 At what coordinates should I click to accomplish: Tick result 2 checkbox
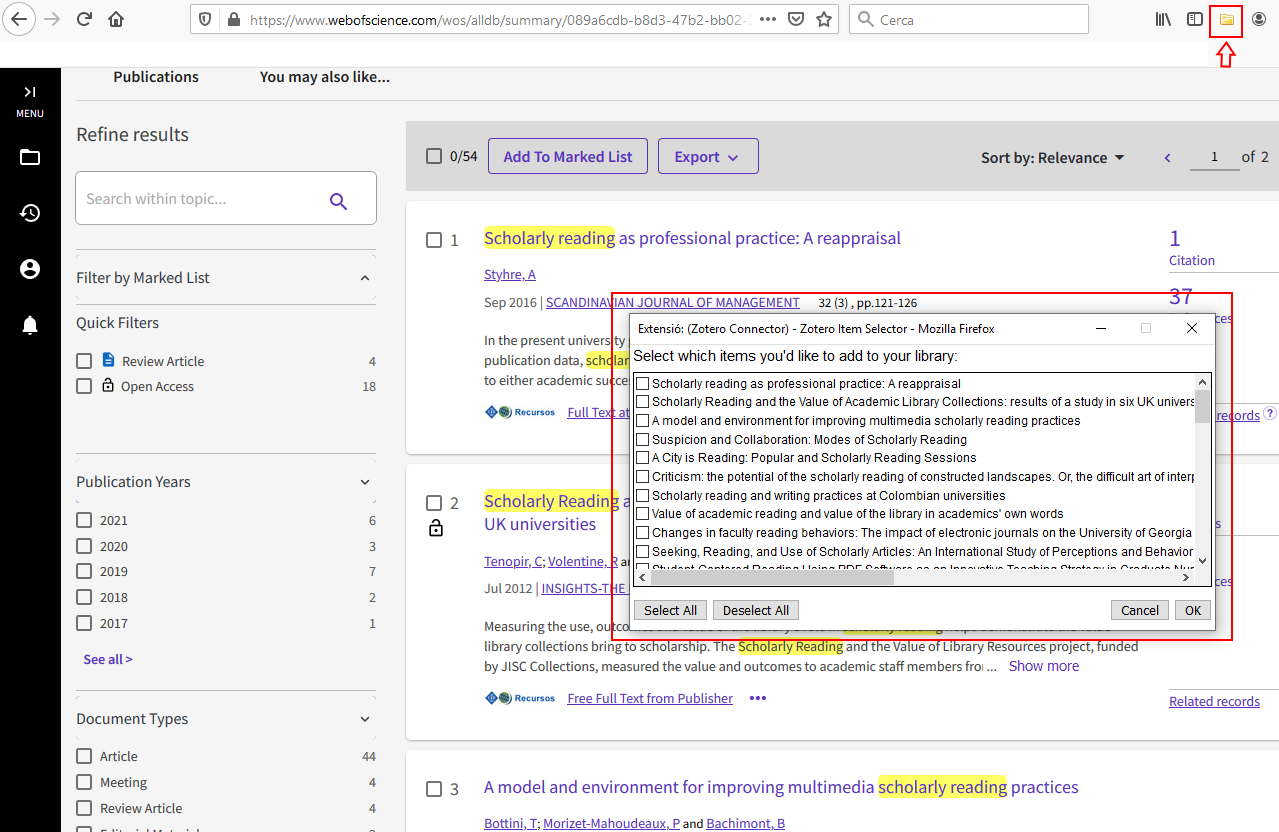[x=434, y=503]
